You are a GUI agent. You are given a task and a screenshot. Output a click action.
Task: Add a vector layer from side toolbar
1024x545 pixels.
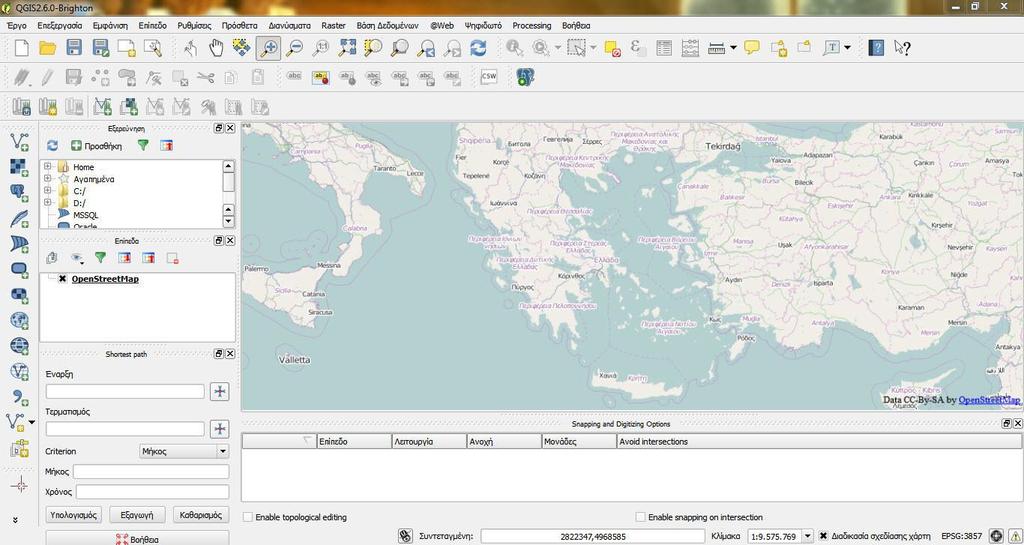(x=20, y=142)
